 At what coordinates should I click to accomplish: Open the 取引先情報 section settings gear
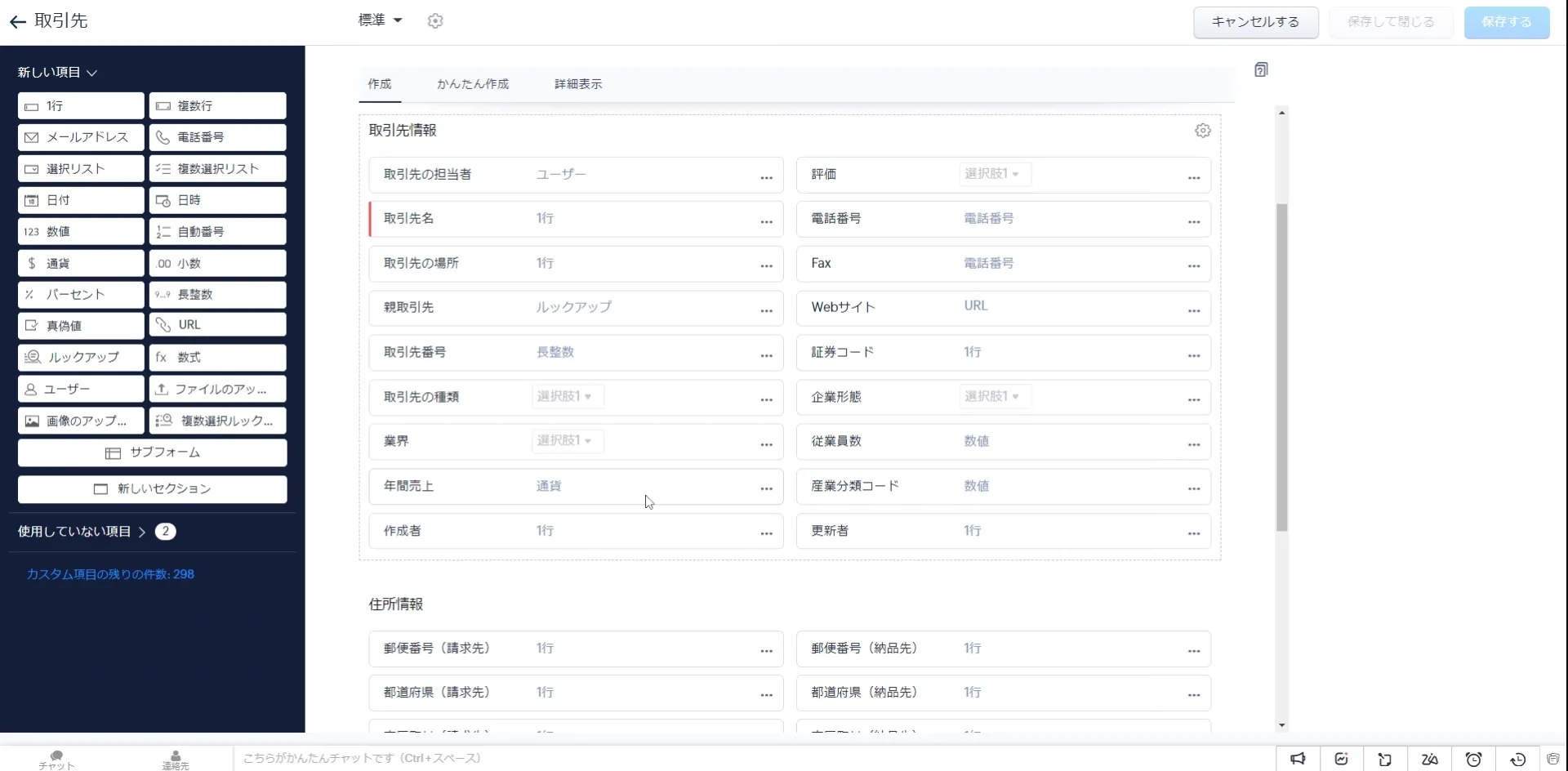point(1202,131)
